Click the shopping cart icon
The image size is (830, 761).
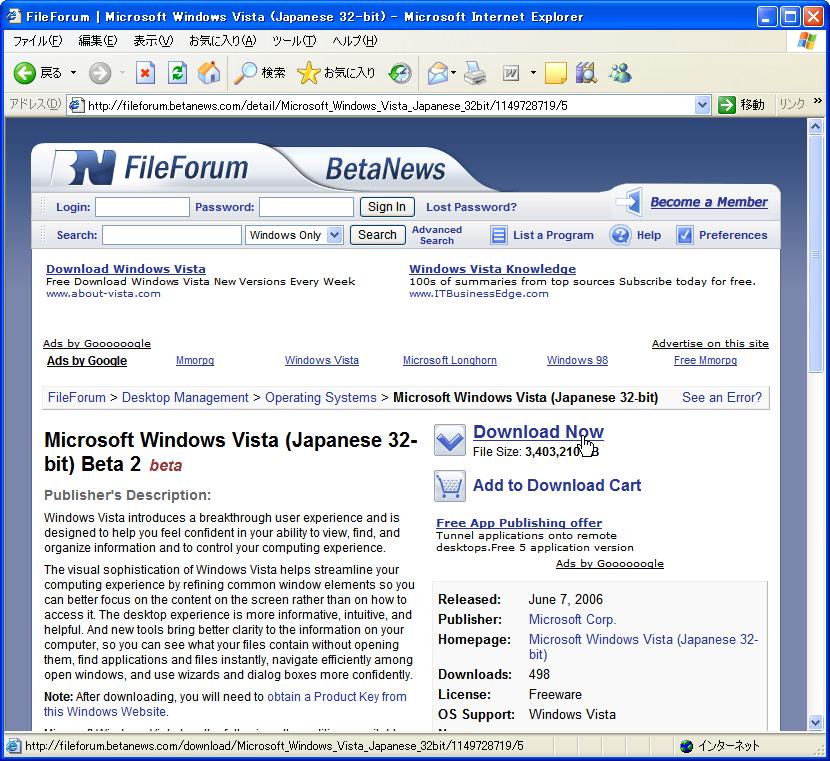(x=449, y=486)
